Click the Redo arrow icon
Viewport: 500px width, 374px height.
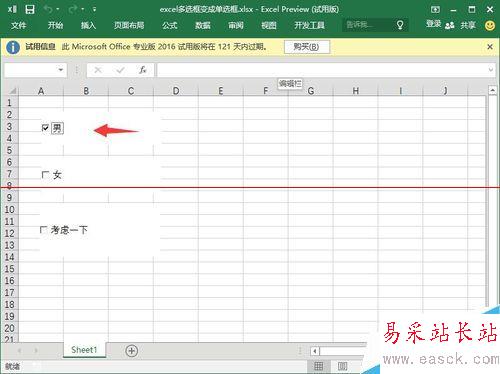(x=73, y=9)
